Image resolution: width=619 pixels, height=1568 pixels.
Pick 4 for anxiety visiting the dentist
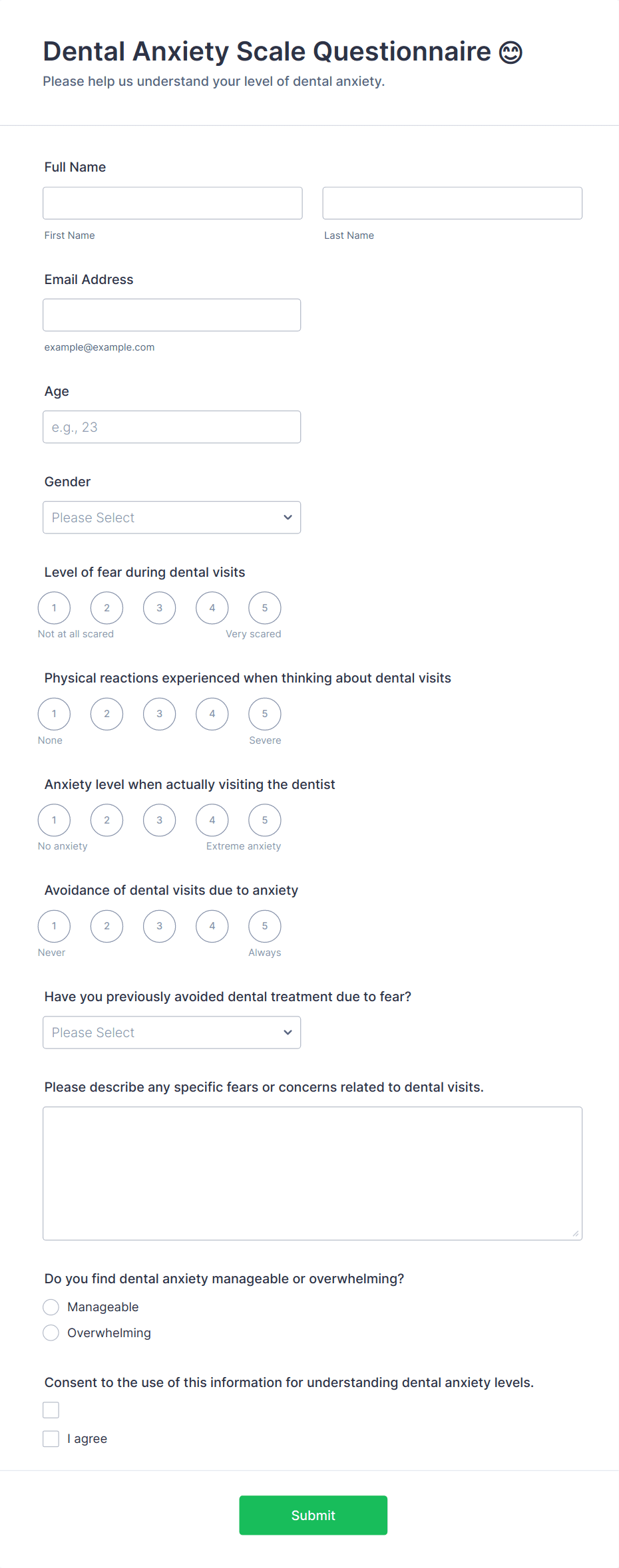pyautogui.click(x=212, y=820)
